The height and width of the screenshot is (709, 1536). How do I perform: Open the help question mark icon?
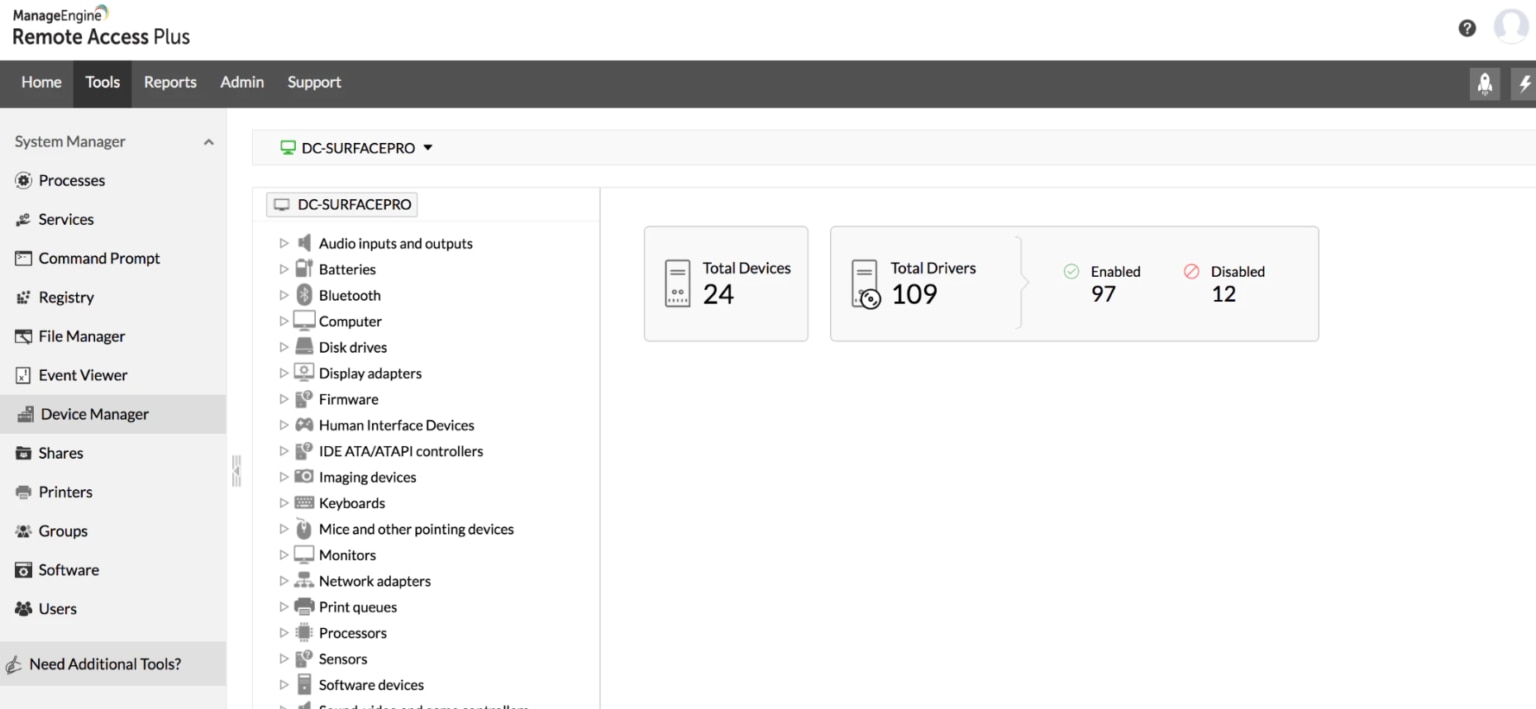coord(1467,29)
